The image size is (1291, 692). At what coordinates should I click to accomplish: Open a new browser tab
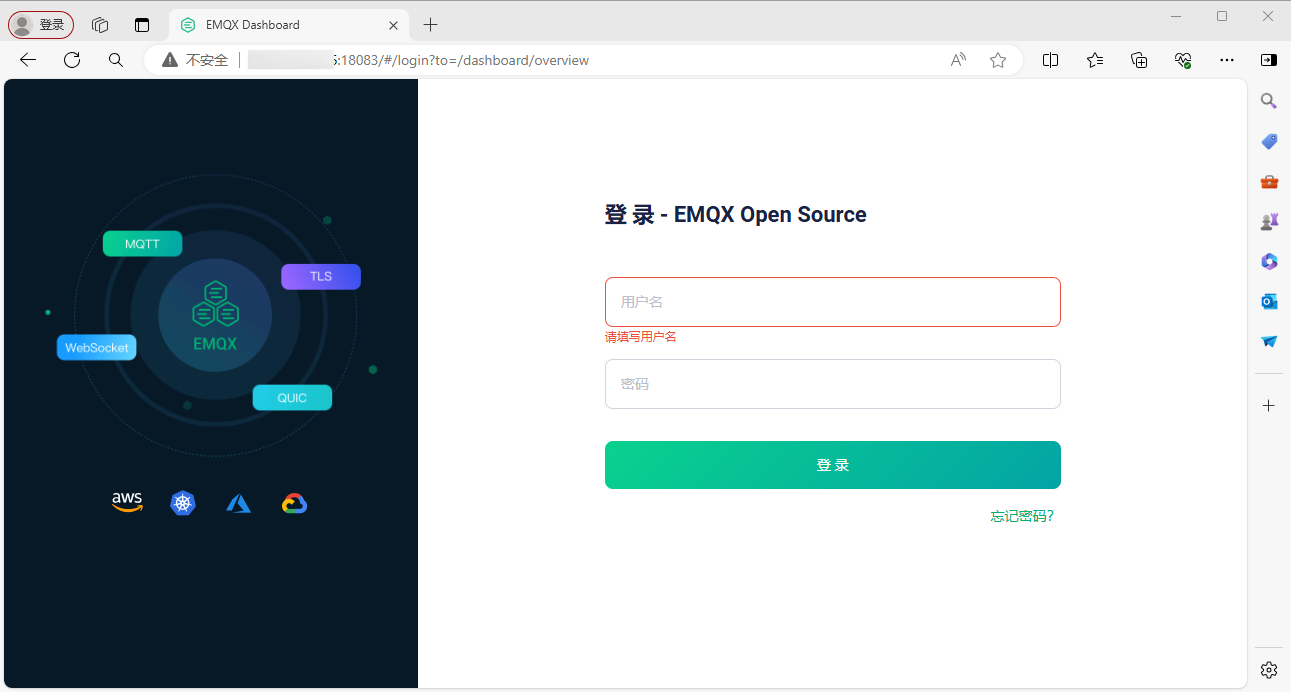coord(431,25)
